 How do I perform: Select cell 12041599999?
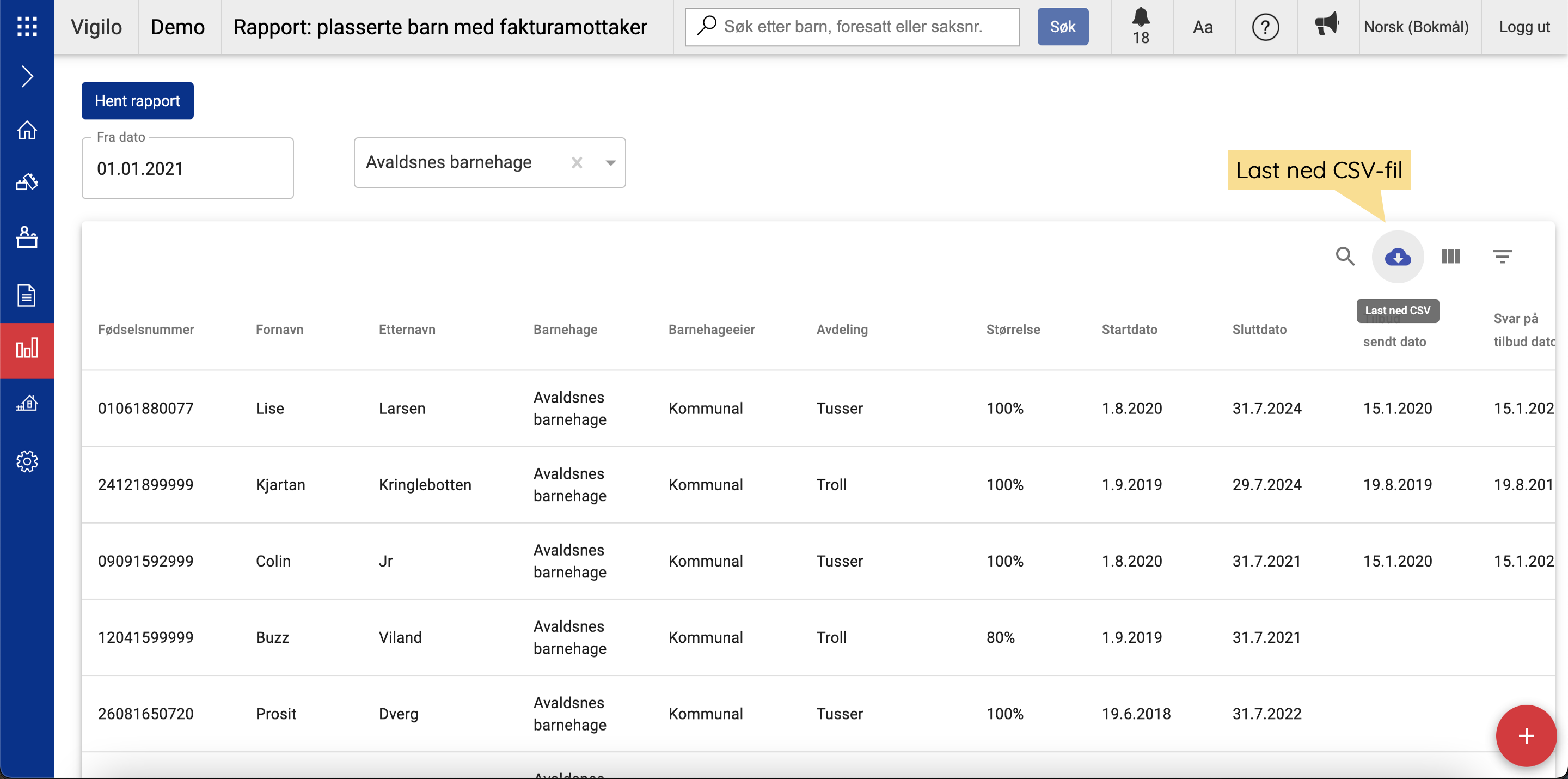[x=145, y=637]
